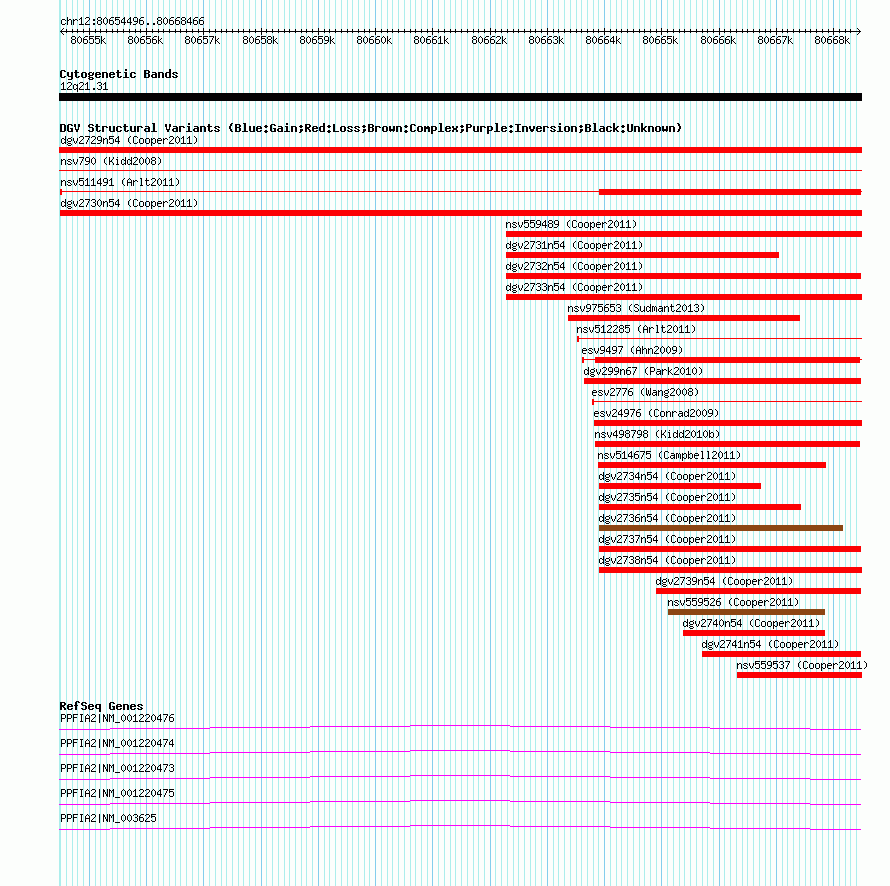Select esv9497 (Ahn2009) label
The height and width of the screenshot is (886, 890).
pos(632,350)
